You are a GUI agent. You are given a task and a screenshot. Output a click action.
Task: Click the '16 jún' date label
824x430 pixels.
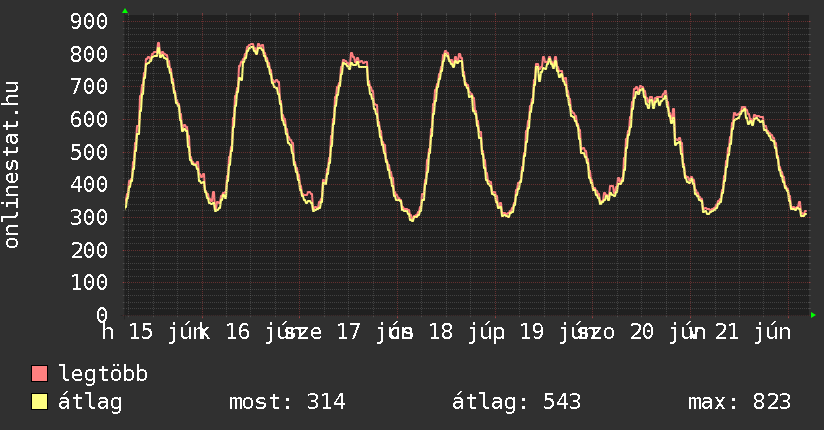263,332
